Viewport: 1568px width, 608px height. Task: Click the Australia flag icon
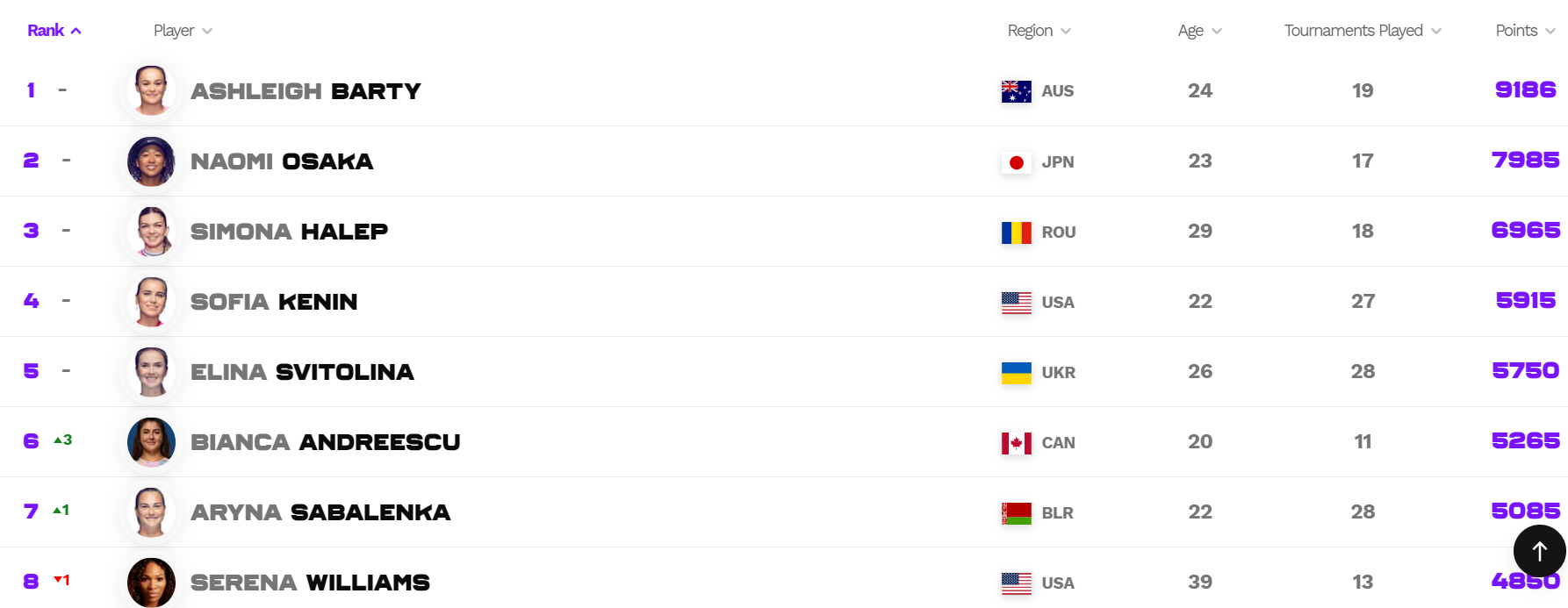[1016, 91]
